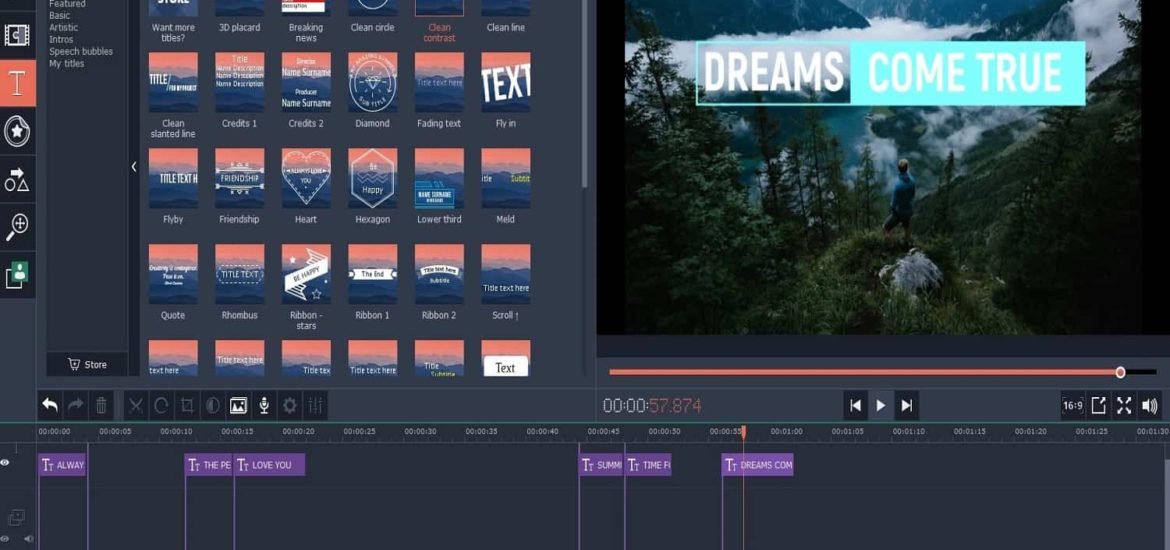Select the My titles category
This screenshot has height=550, width=1170.
coord(66,63)
